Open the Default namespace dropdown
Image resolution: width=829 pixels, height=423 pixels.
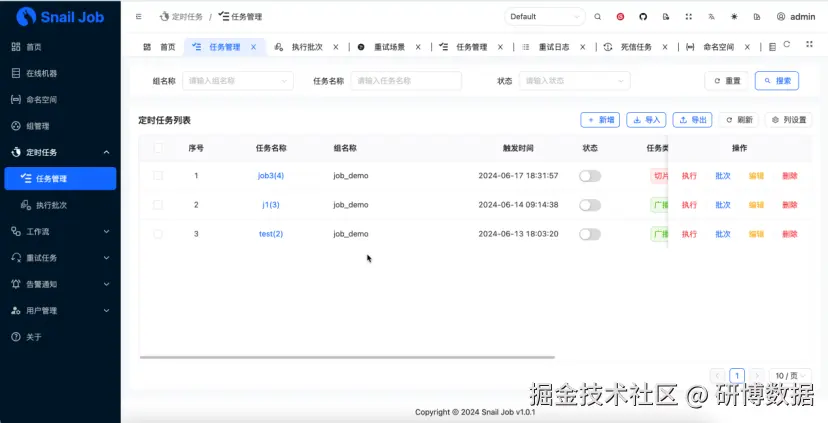click(x=545, y=17)
